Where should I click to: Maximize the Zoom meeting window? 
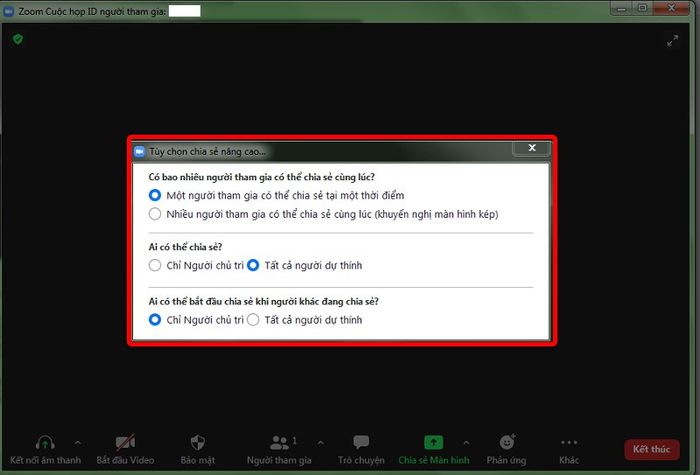click(x=642, y=8)
